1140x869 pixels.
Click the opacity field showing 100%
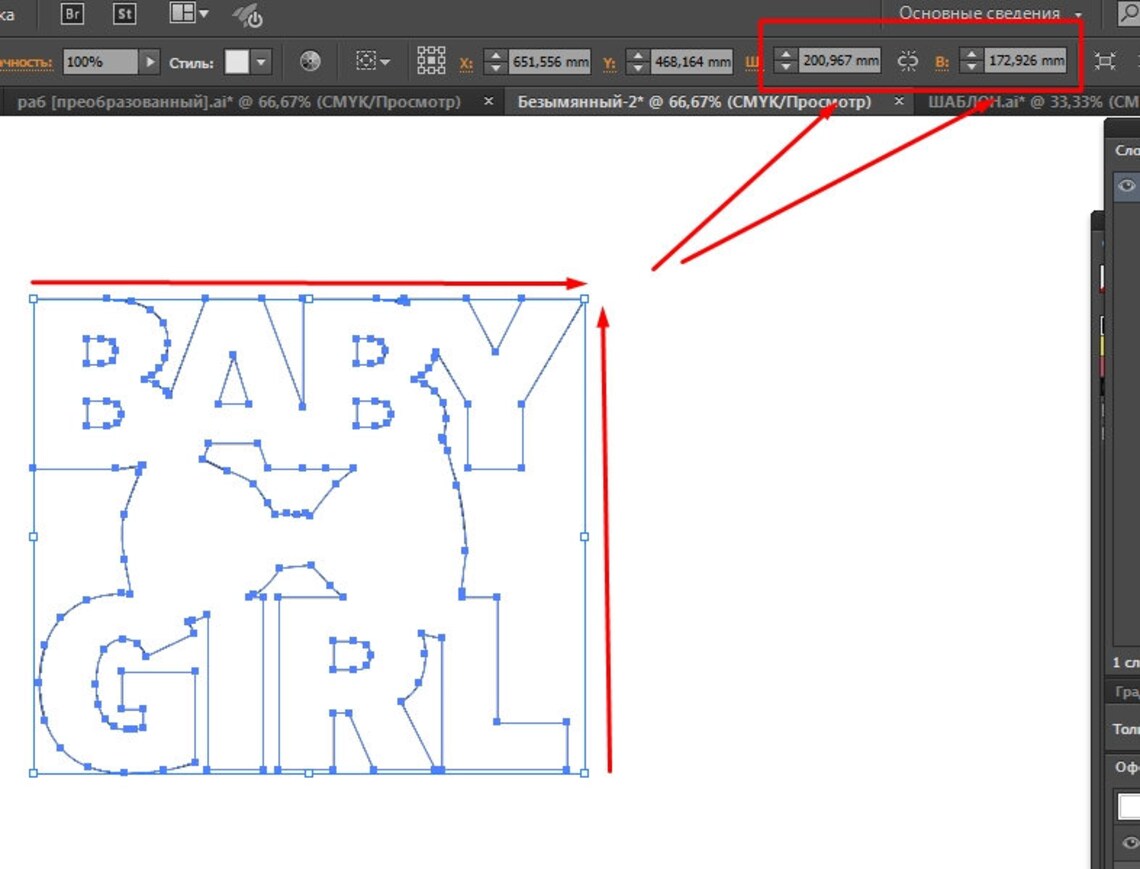tap(99, 62)
